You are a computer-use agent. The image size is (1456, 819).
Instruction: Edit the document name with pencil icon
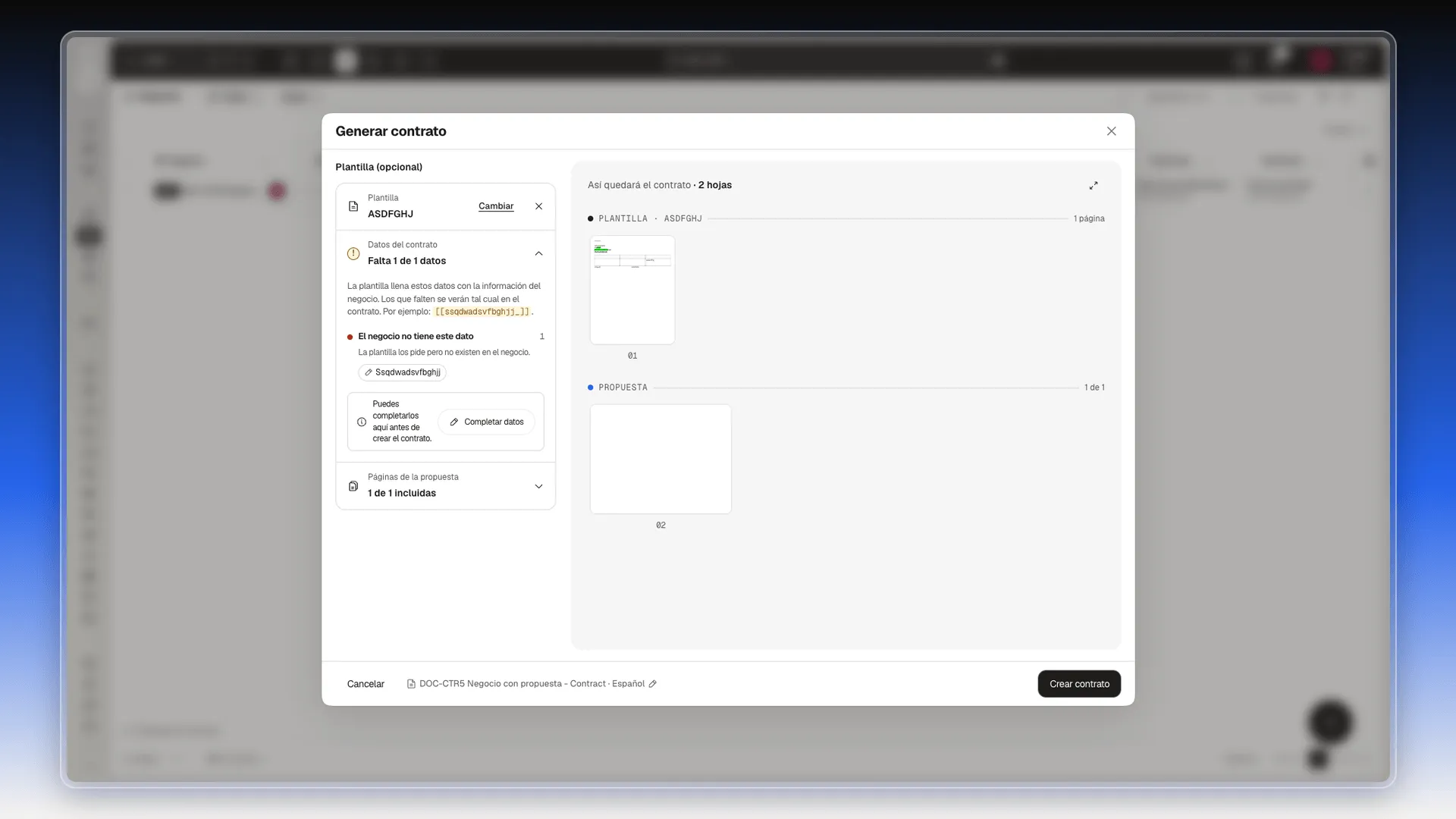click(x=652, y=684)
